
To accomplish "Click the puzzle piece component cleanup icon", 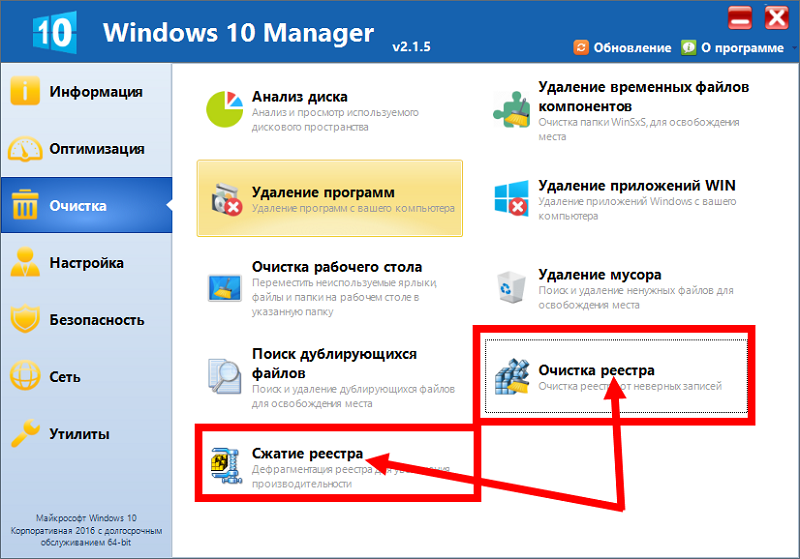I will (512, 109).
